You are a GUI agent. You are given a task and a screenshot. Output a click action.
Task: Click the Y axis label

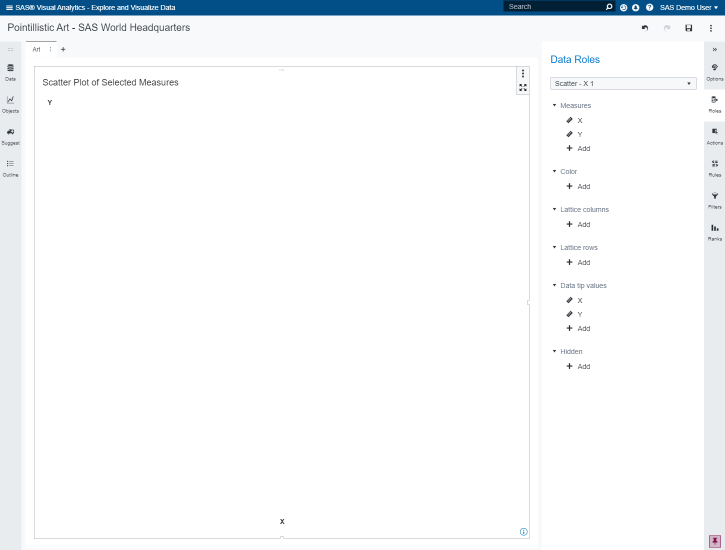click(50, 103)
